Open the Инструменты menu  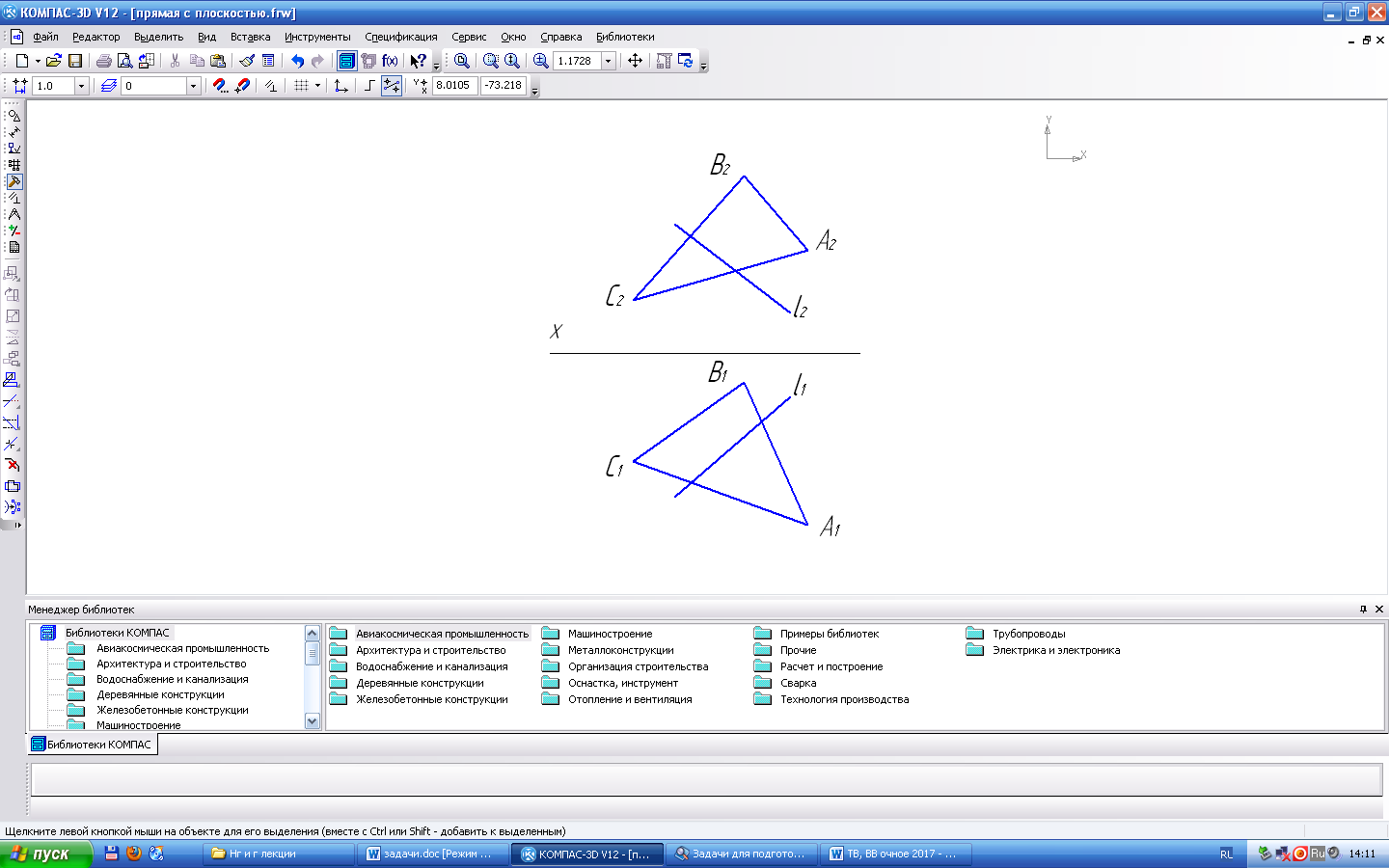point(317,37)
